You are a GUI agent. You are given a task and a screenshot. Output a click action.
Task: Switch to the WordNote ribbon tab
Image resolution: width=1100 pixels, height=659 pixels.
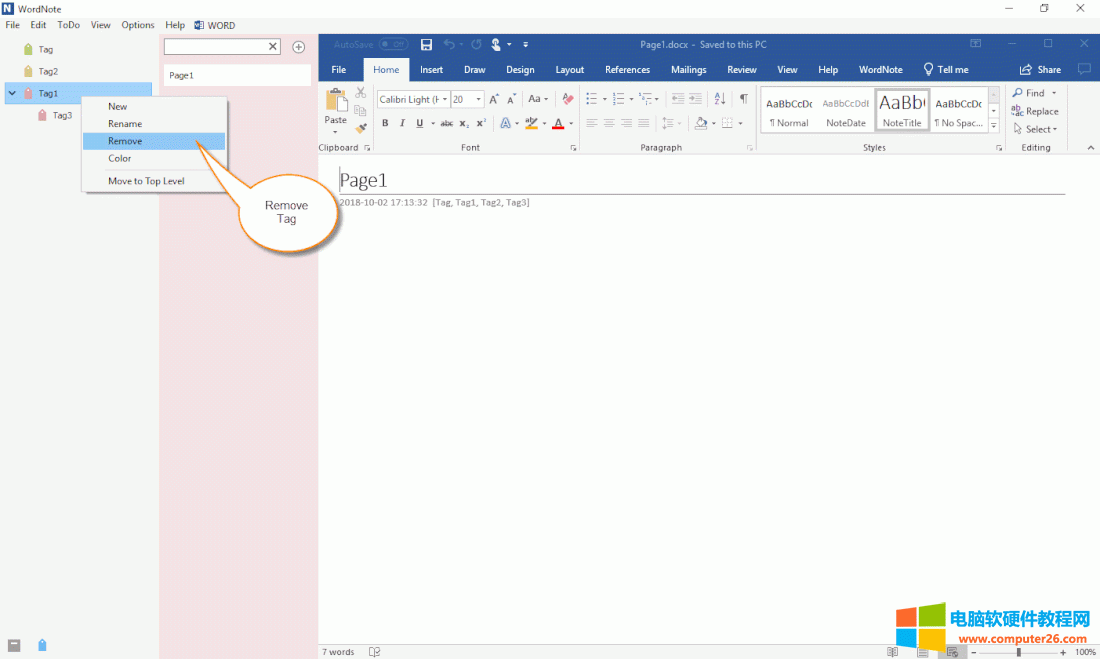[880, 70]
